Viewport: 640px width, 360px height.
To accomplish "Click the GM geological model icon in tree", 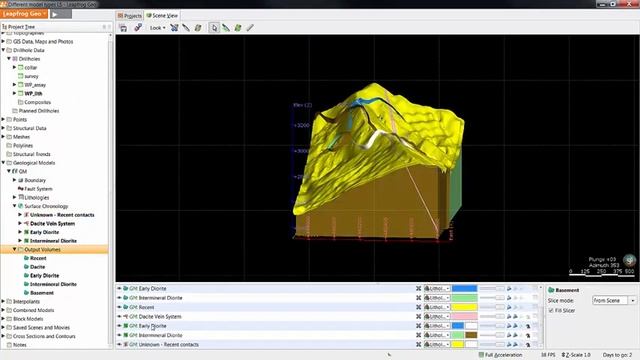I will tap(15, 171).
